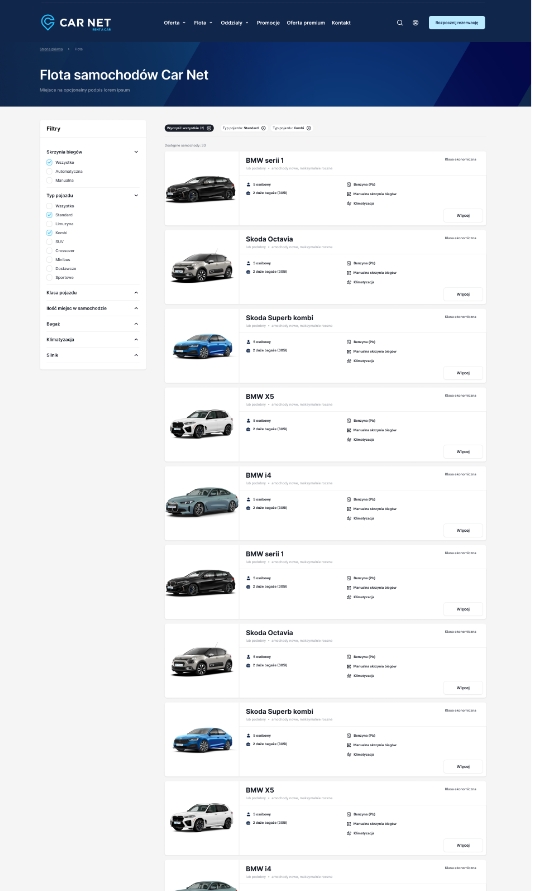Click the luggage icon on BMW i4 card
Screen dimensions: 536x891
coord(248,508)
